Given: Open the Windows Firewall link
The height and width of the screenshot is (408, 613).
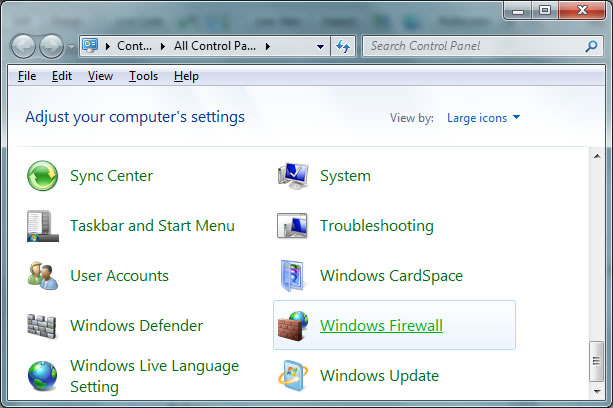Looking at the screenshot, I should pos(381,326).
